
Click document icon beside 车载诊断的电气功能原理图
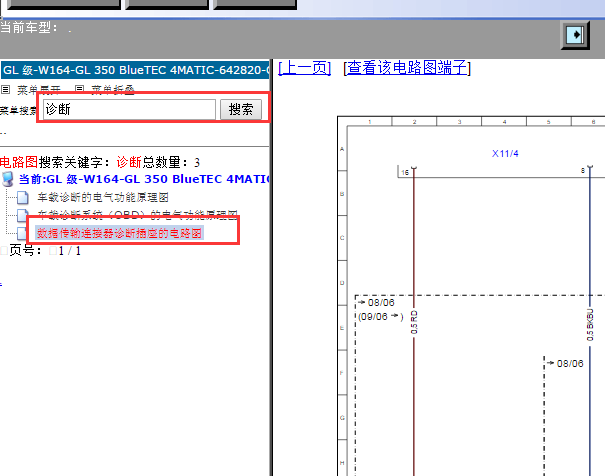tap(23, 197)
